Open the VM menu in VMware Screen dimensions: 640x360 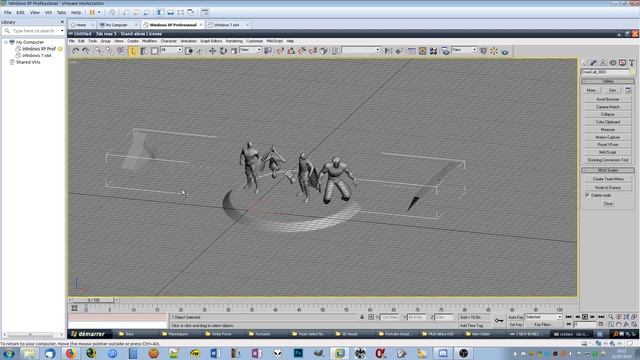click(x=48, y=13)
